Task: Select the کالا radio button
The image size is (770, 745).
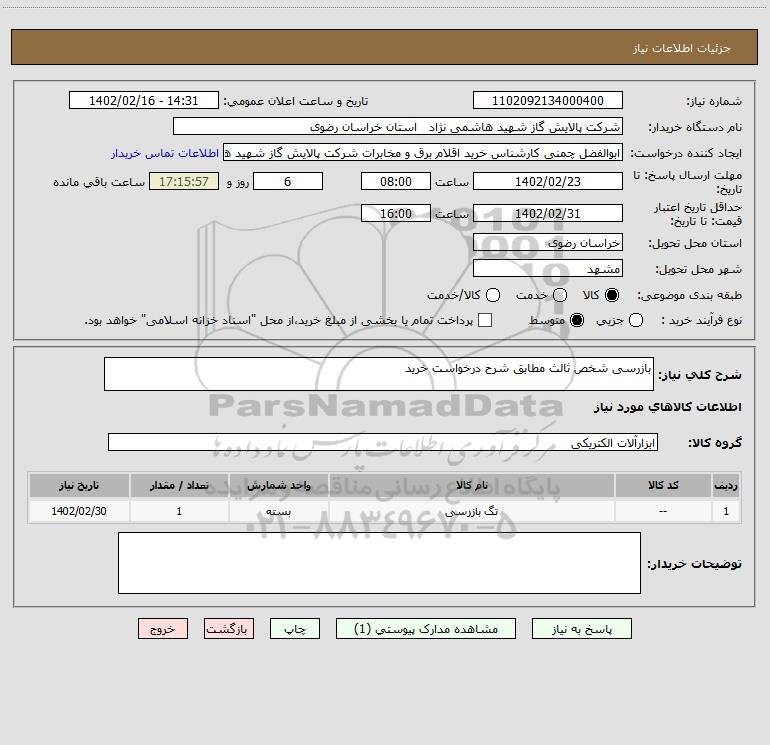Action: (612, 295)
